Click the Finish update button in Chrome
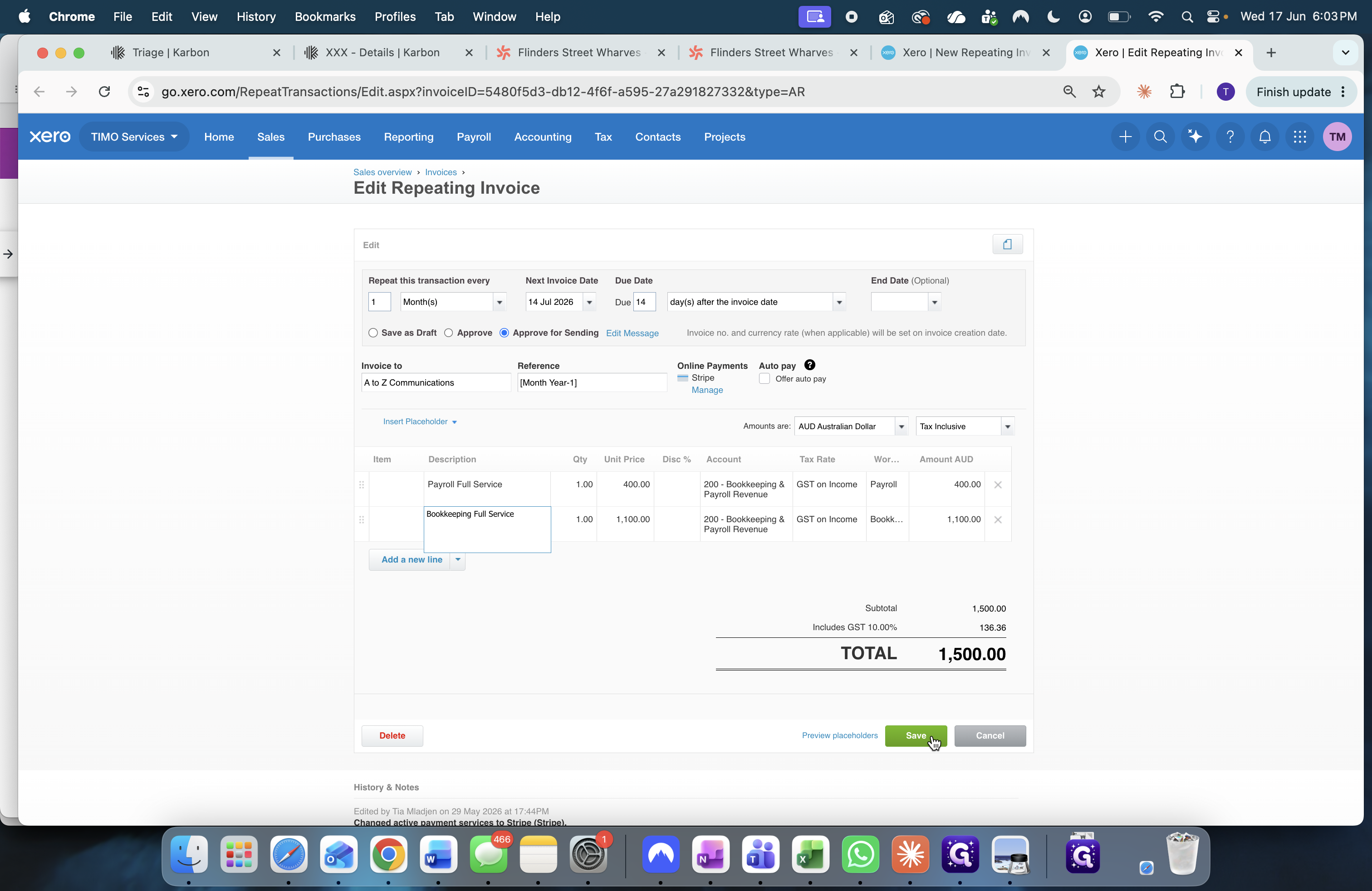 1301,92
